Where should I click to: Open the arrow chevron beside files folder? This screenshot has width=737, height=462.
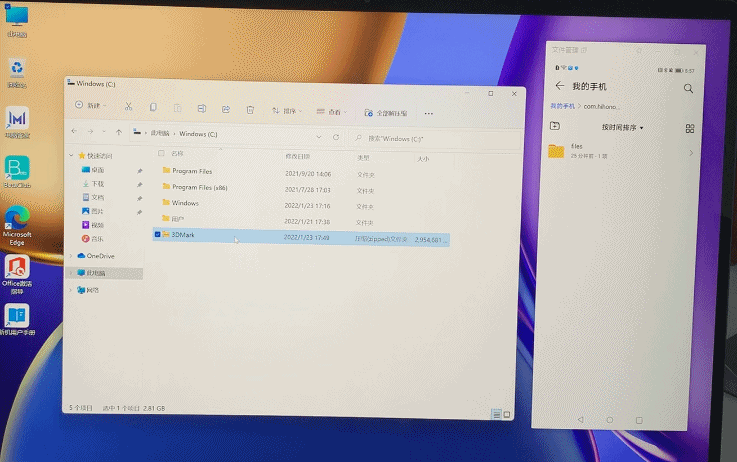691,153
